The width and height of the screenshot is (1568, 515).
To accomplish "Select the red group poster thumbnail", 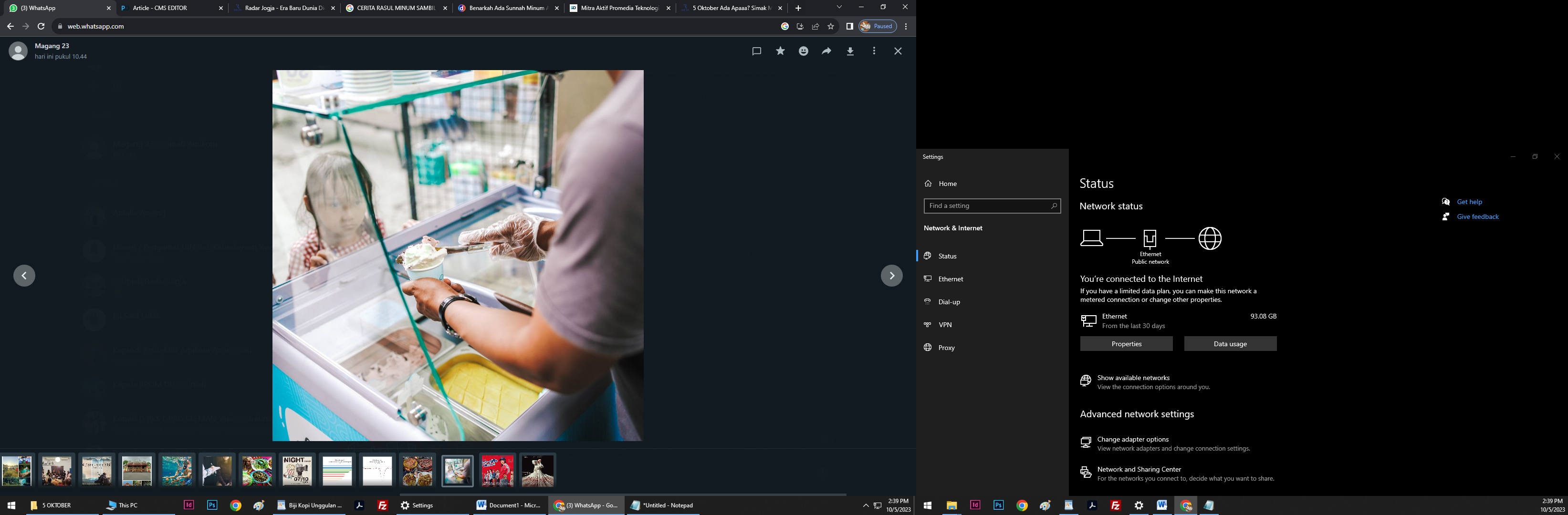I will click(x=497, y=471).
